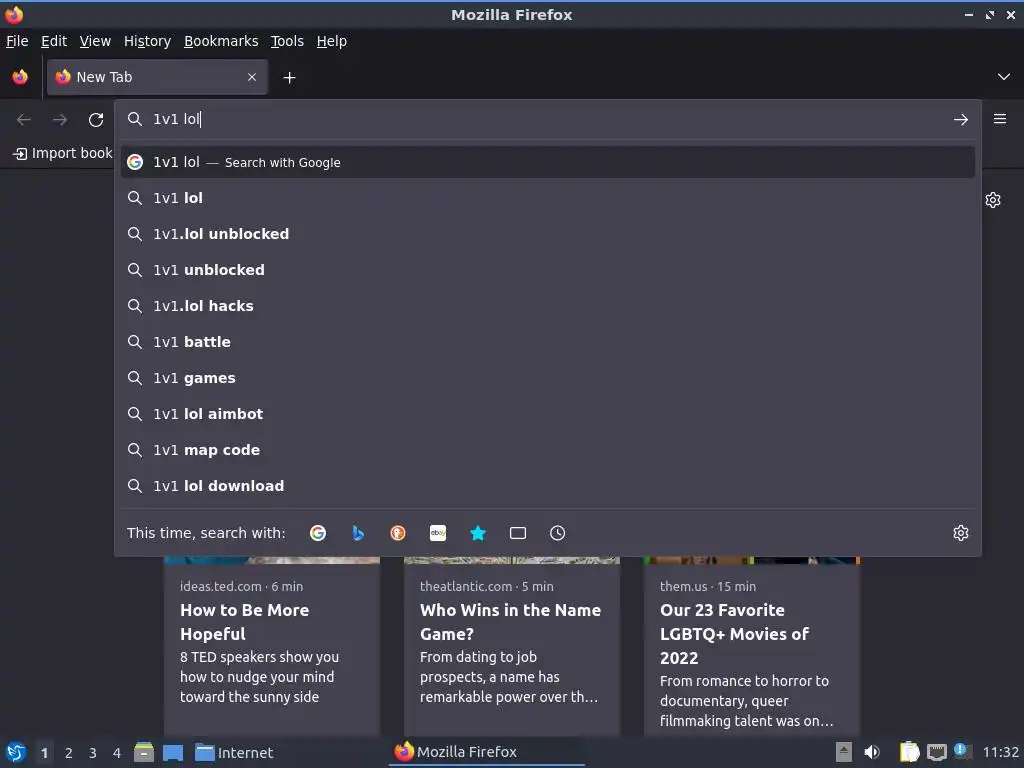Open the View menu
1024x768 pixels.
(x=95, y=41)
